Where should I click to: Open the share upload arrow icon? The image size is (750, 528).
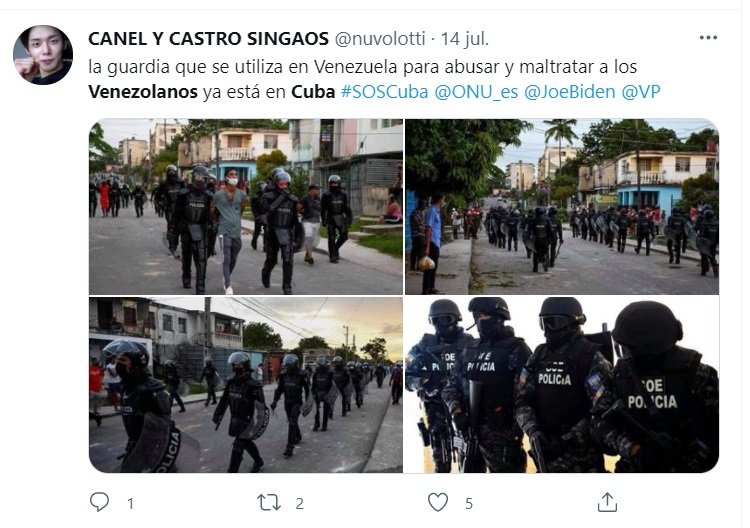607,502
